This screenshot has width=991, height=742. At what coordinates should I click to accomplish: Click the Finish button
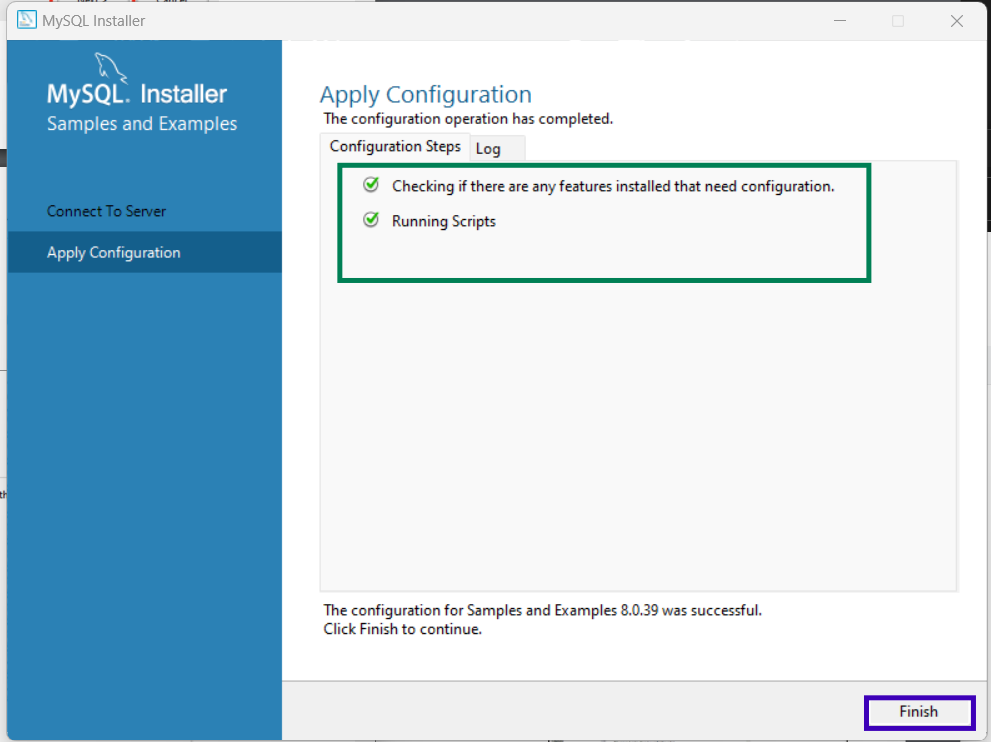tap(919, 712)
